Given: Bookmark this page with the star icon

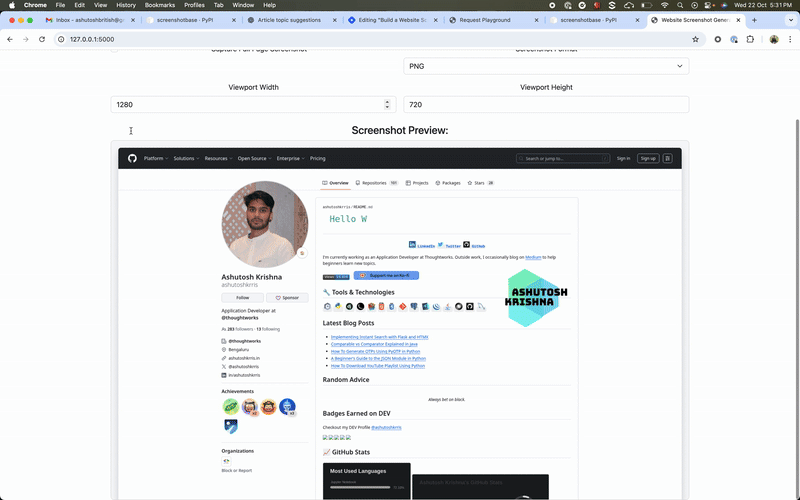Looking at the screenshot, I should point(695,39).
